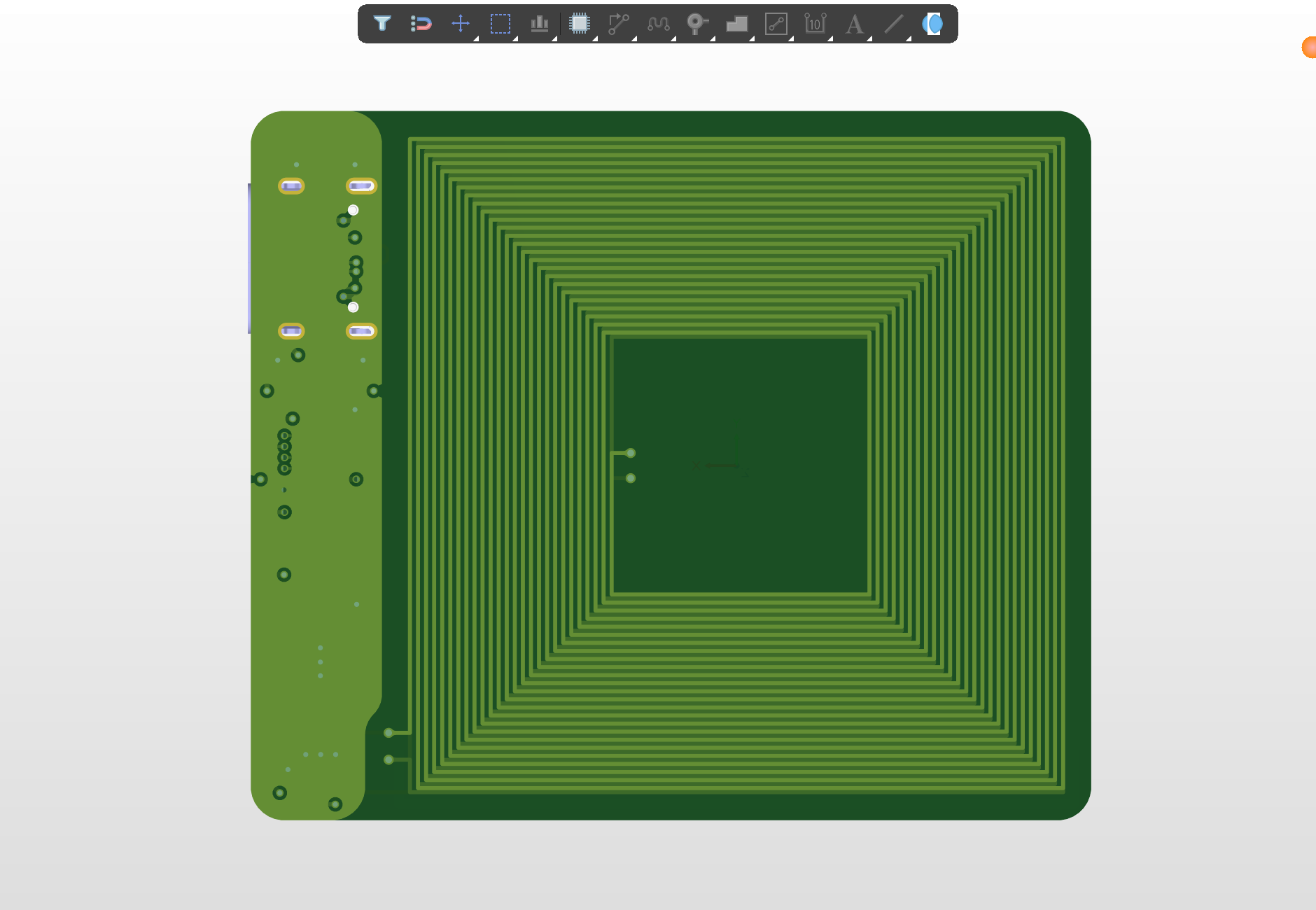Select the bottommost via near board edge

click(335, 804)
